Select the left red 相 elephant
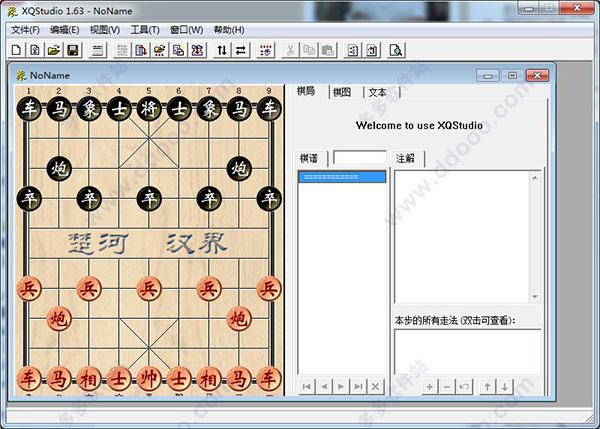This screenshot has height=429, width=600. pos(89,378)
